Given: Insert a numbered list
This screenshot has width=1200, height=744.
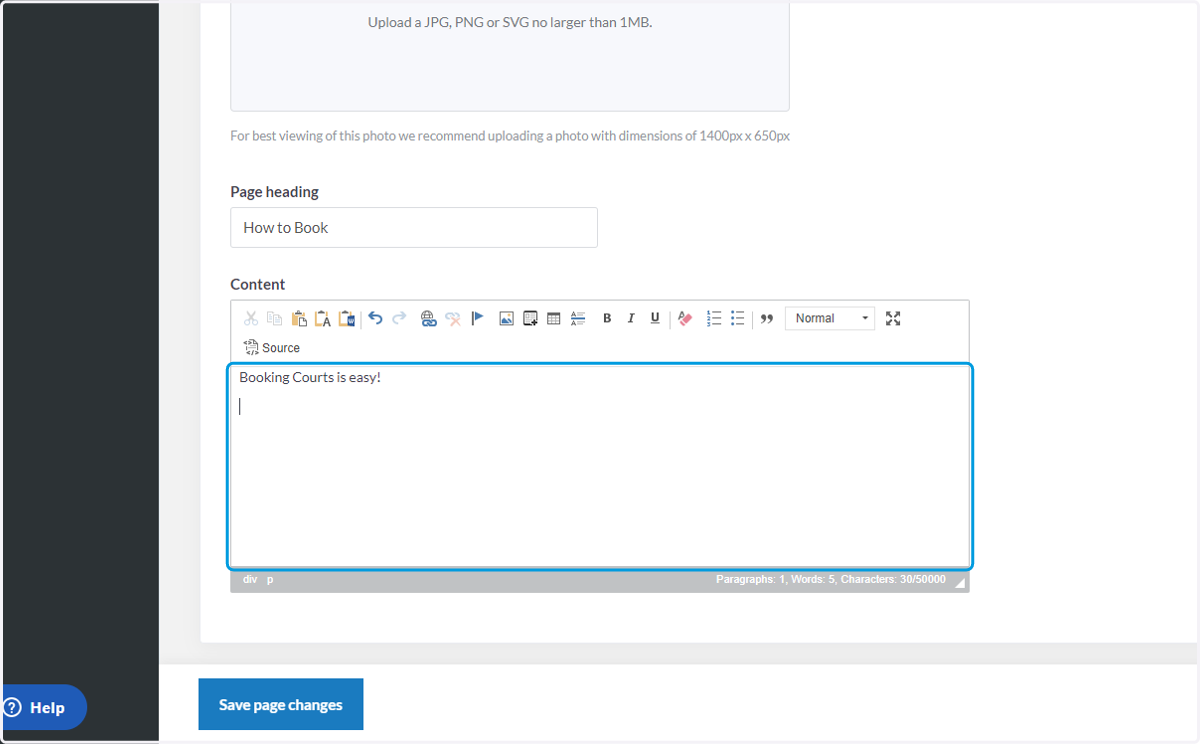Looking at the screenshot, I should (x=714, y=318).
